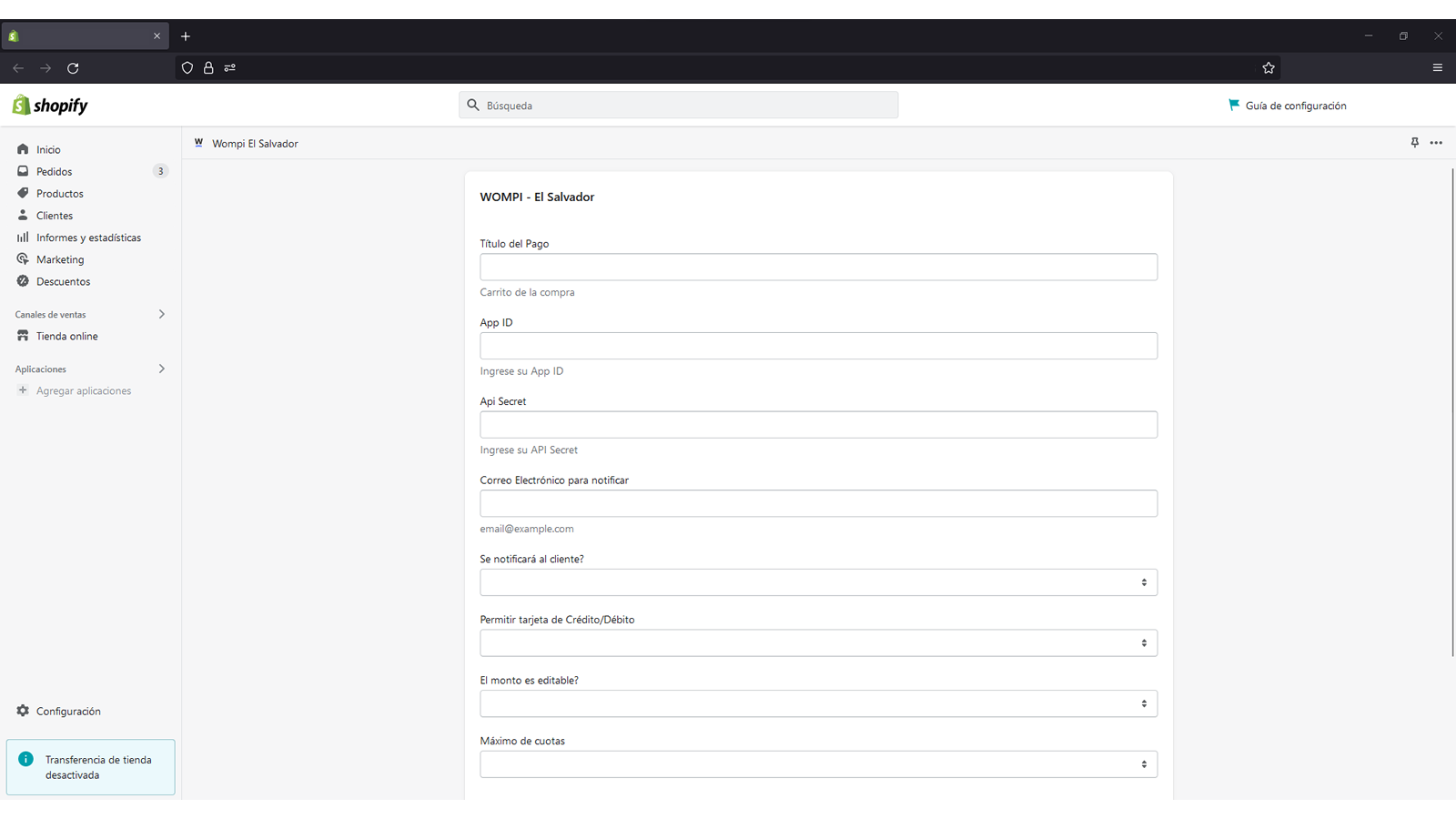Reload the browser page
This screenshot has width=1456, height=819.
click(73, 67)
